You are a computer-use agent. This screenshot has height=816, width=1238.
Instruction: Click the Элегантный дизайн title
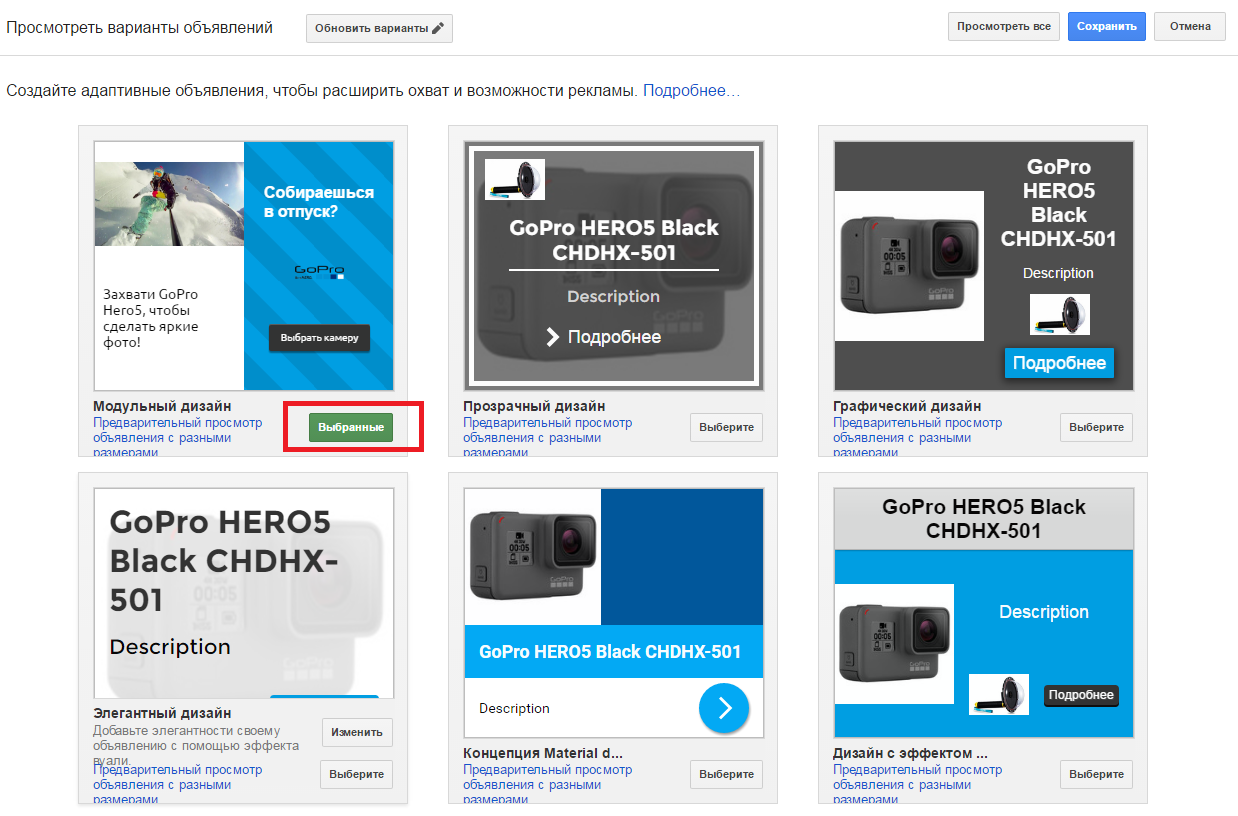(x=162, y=713)
